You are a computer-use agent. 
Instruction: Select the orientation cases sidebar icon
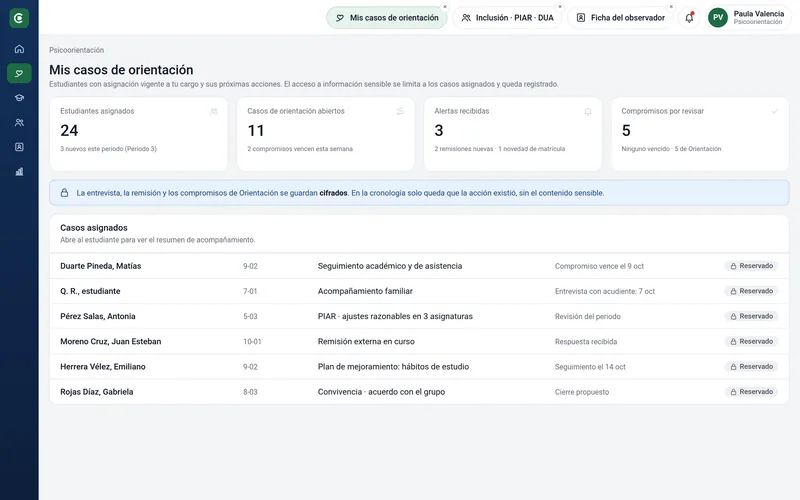(x=19, y=73)
